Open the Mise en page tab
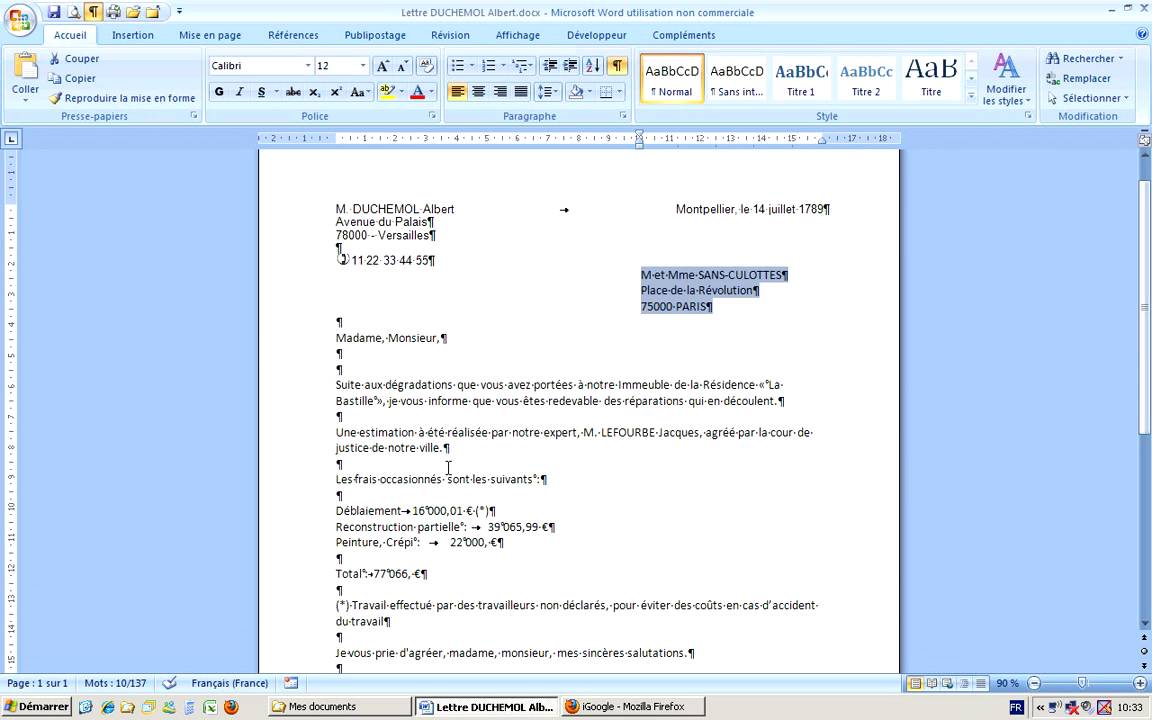1152x720 pixels. point(210,35)
